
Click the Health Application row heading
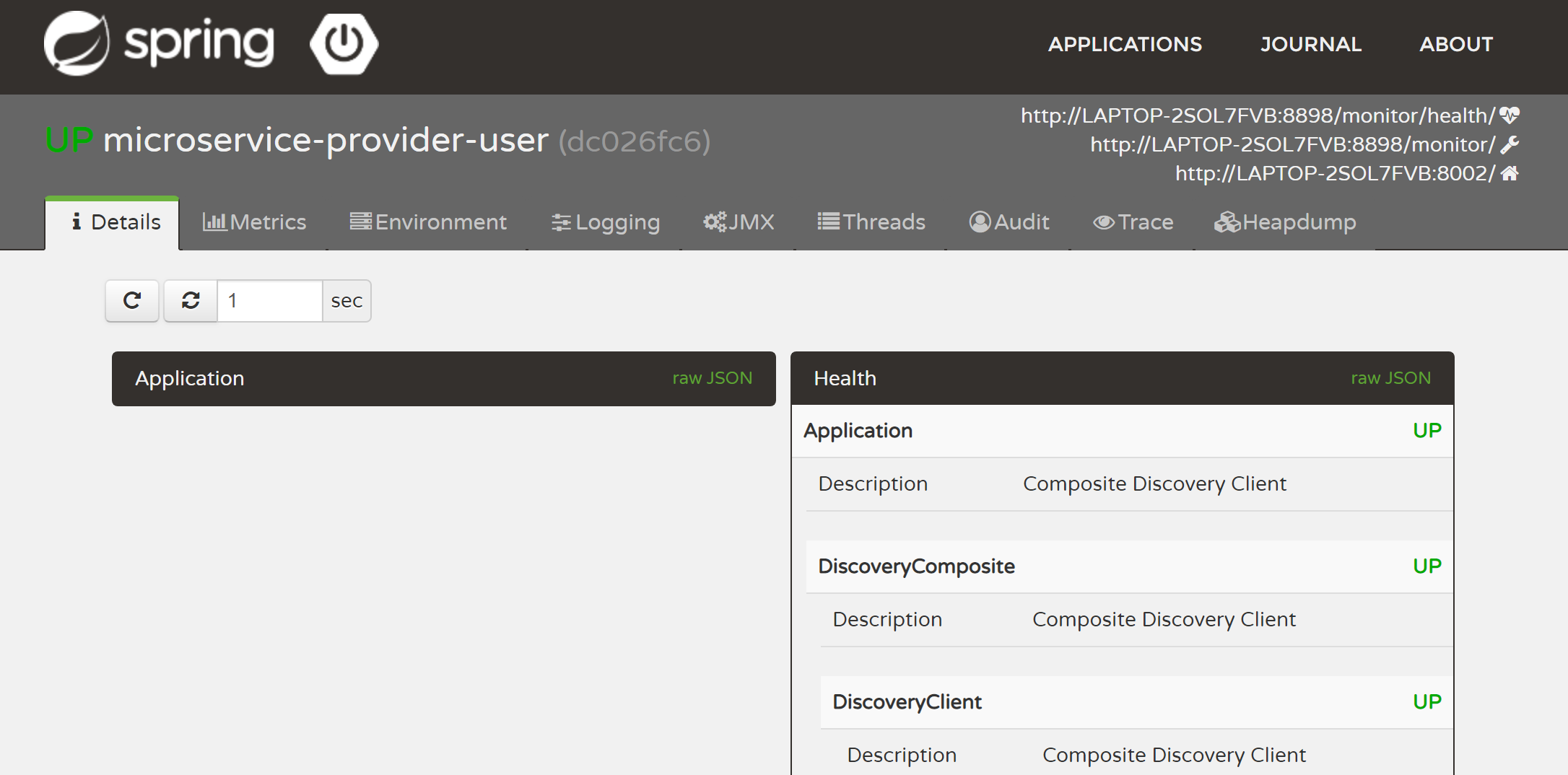[x=858, y=431]
